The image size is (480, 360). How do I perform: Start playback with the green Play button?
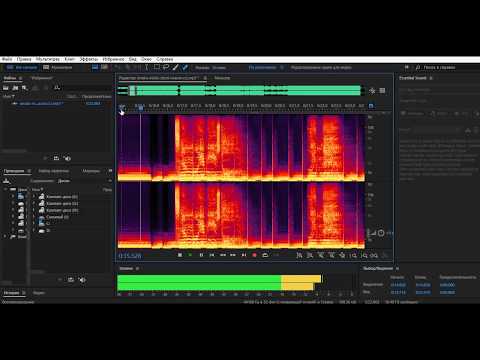point(190,255)
